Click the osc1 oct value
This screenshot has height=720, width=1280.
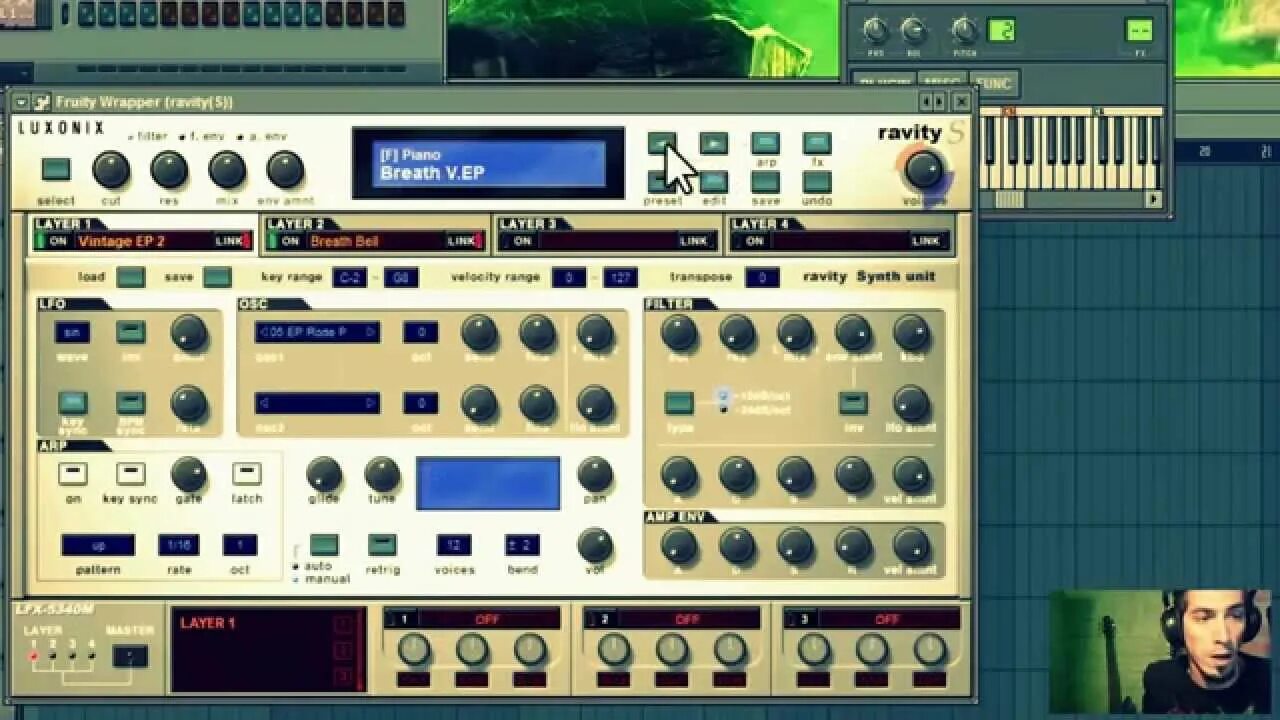421,332
